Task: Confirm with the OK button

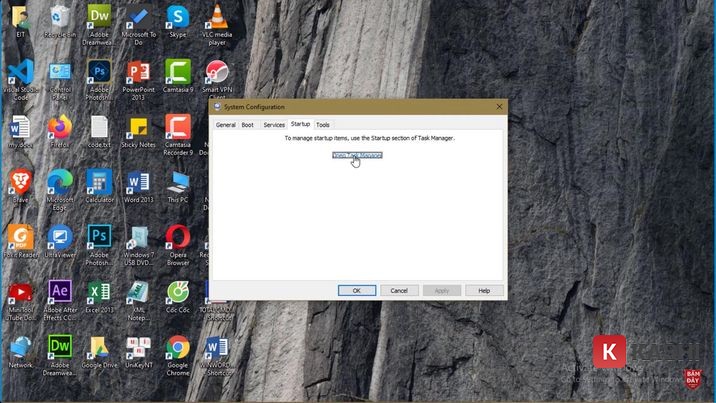Action: (x=357, y=290)
